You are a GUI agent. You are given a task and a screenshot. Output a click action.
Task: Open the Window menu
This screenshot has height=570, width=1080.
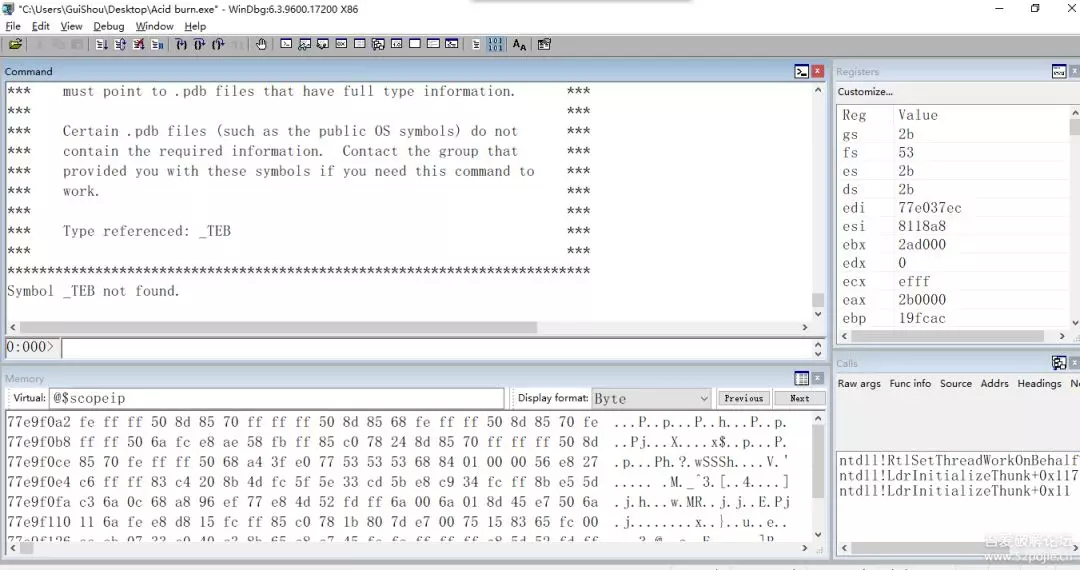click(154, 26)
